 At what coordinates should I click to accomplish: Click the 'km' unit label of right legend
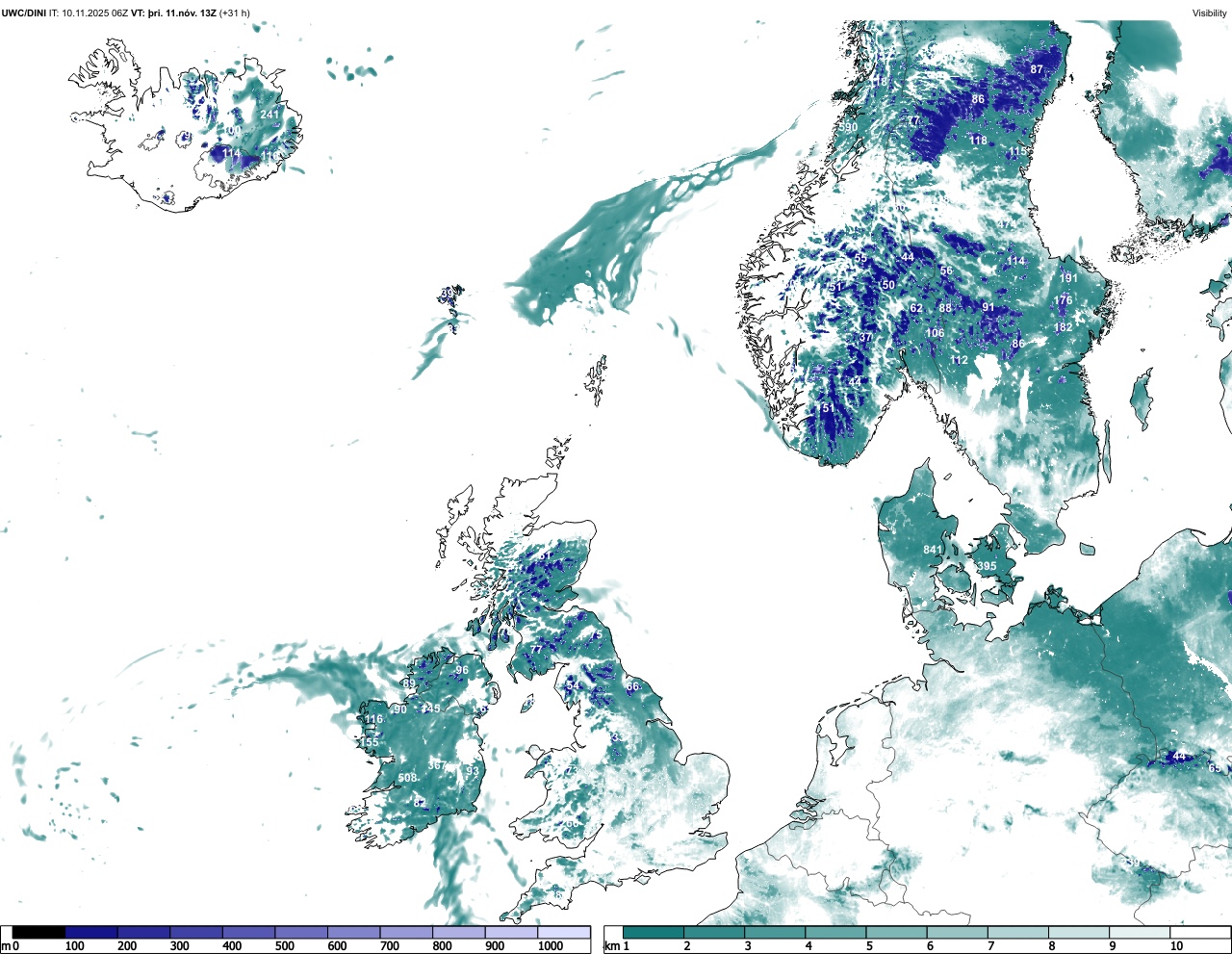click(x=610, y=946)
